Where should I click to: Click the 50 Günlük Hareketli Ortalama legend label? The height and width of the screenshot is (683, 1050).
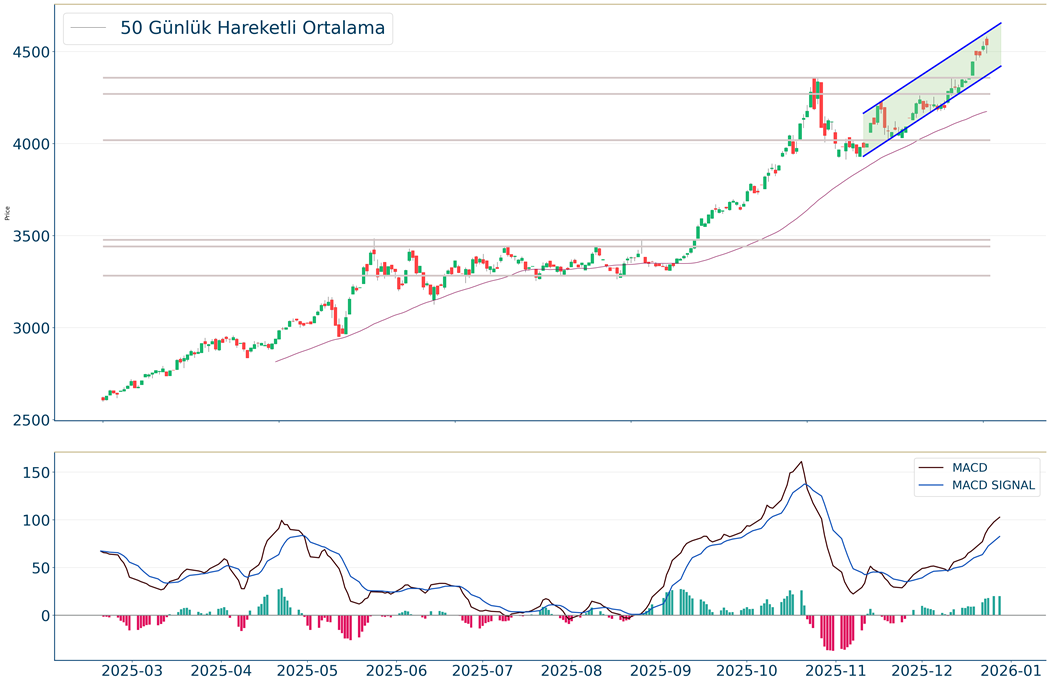[x=252, y=28]
